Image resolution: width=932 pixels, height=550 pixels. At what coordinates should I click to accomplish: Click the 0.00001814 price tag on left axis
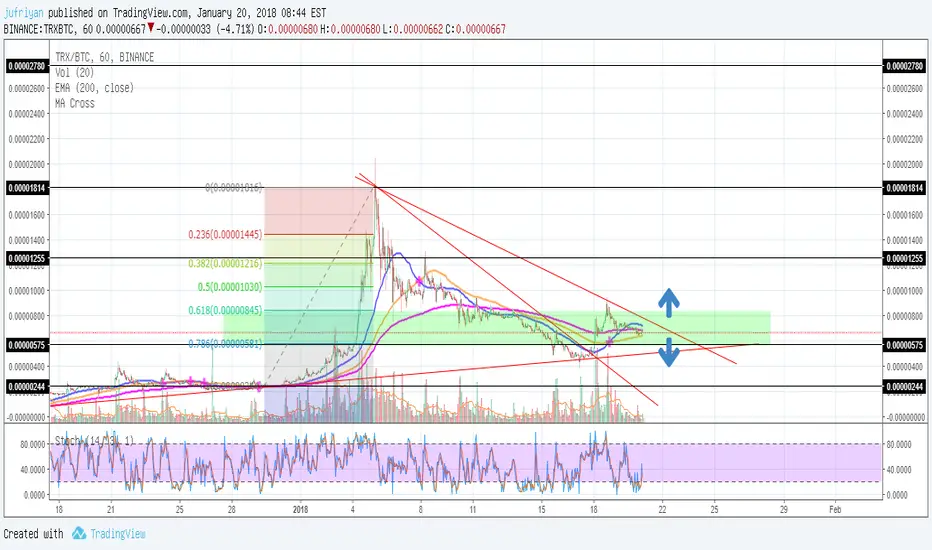pos(26,188)
